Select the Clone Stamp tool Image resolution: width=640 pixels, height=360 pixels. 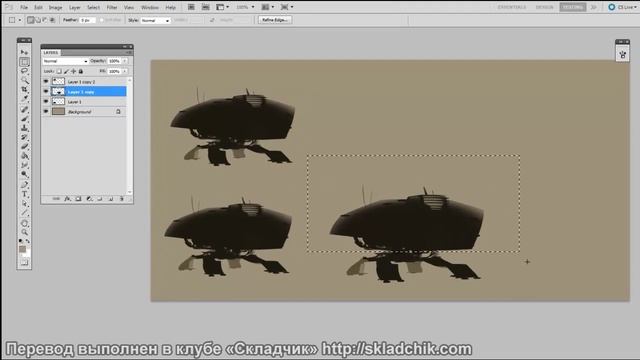(24, 128)
